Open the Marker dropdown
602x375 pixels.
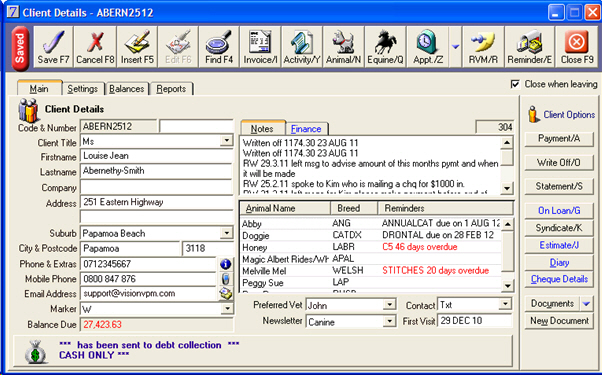tap(227, 308)
